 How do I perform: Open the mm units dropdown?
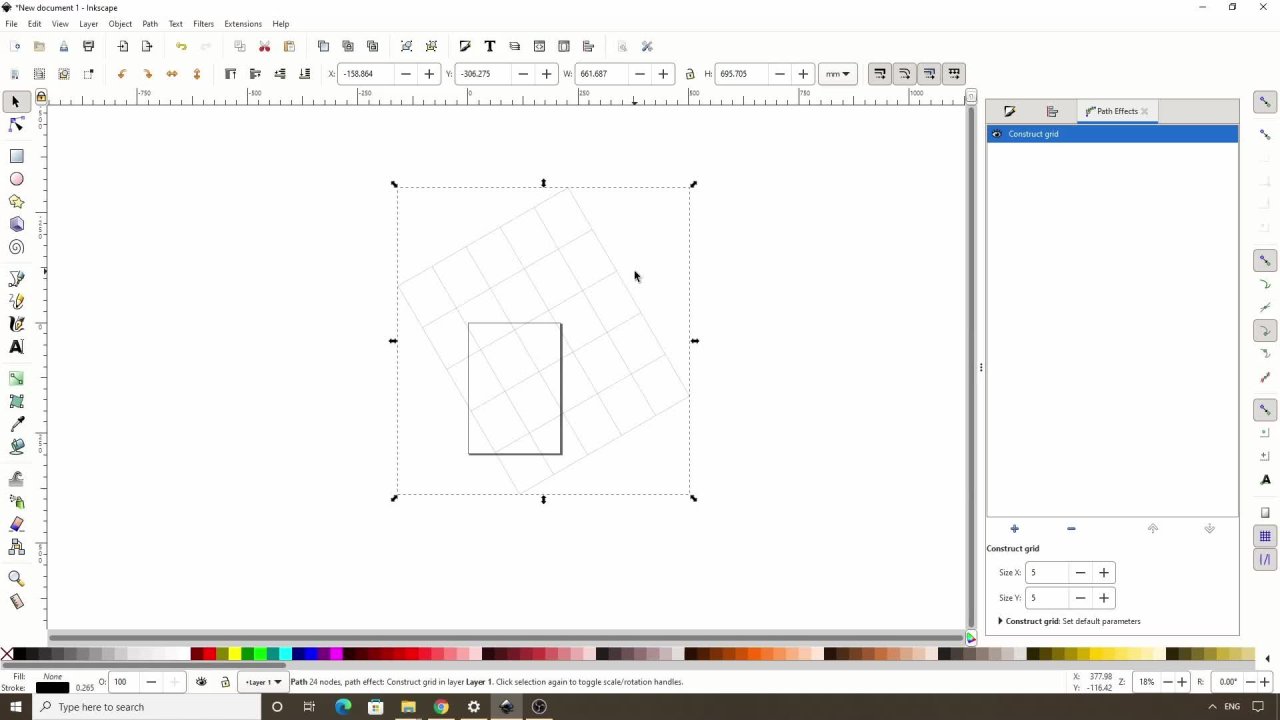pos(837,74)
